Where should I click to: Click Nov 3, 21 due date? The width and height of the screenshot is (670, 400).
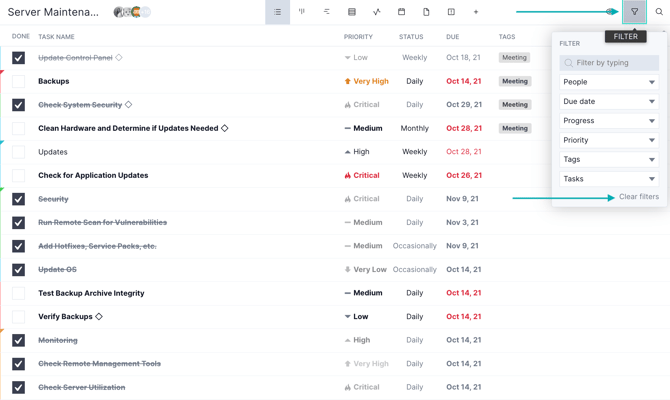pyautogui.click(x=462, y=222)
